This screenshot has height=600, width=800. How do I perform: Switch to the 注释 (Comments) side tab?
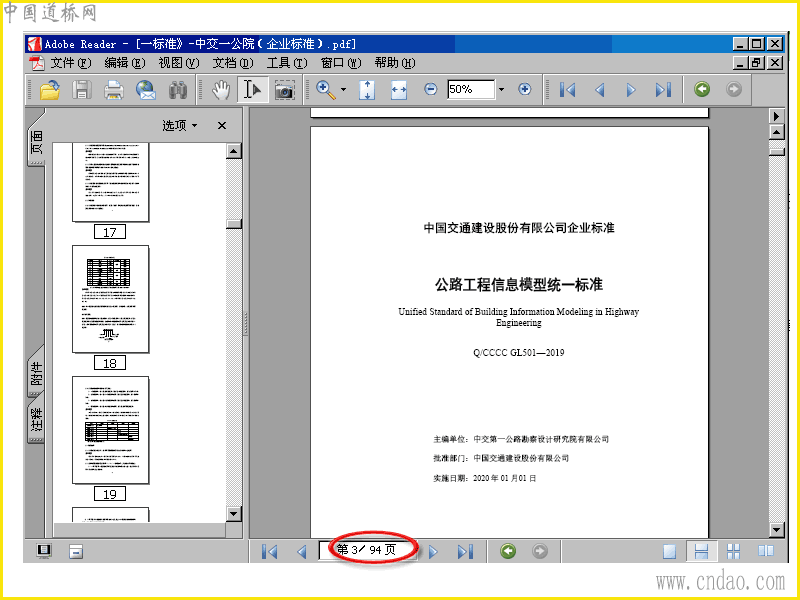click(x=36, y=419)
